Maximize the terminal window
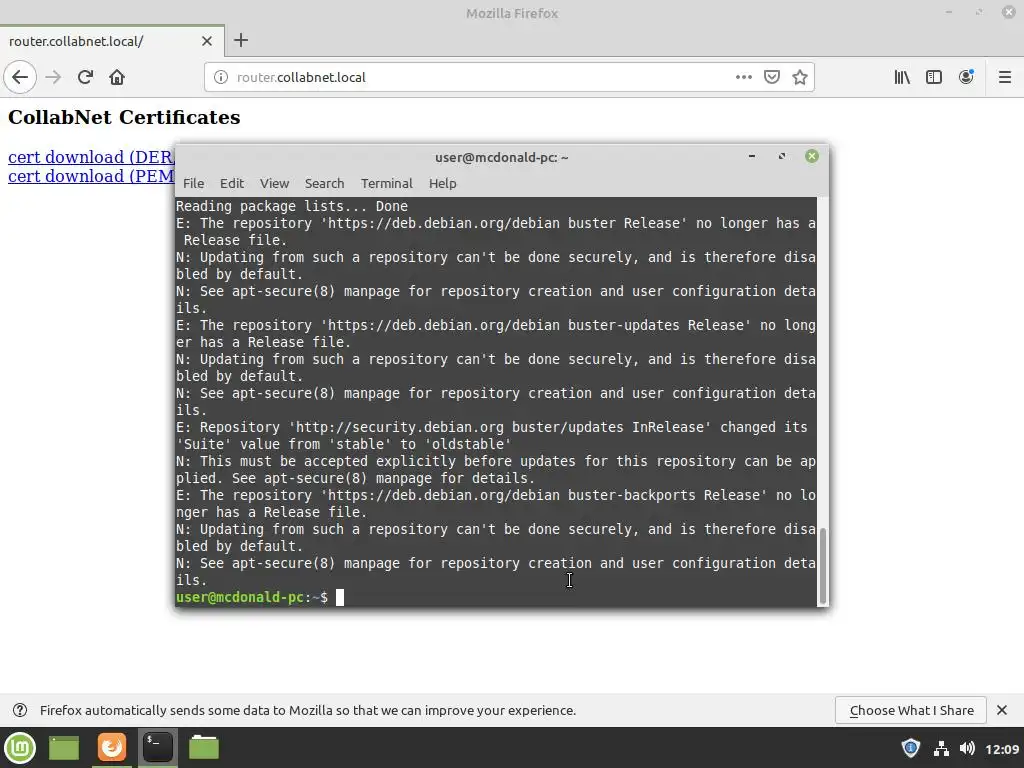This screenshot has height=768, width=1024. [x=782, y=156]
